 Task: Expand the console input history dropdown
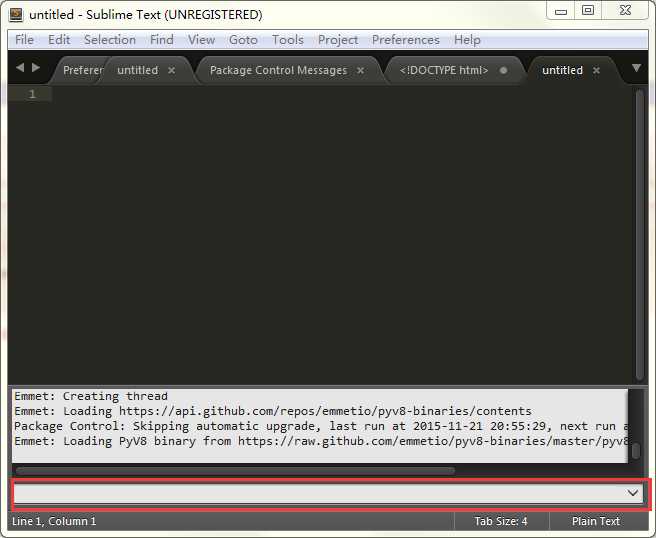tap(633, 493)
